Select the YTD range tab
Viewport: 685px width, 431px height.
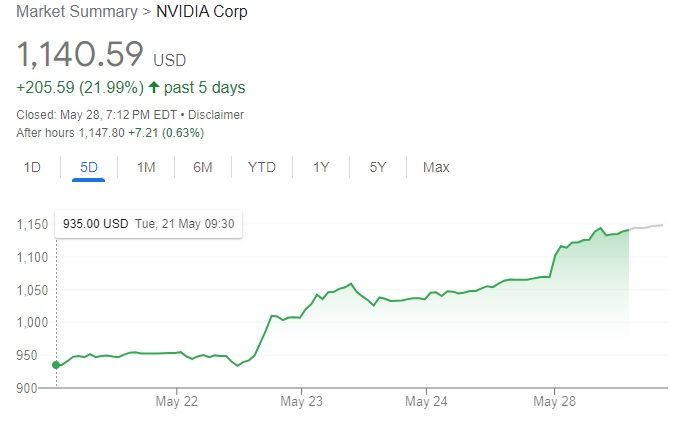pyautogui.click(x=262, y=167)
